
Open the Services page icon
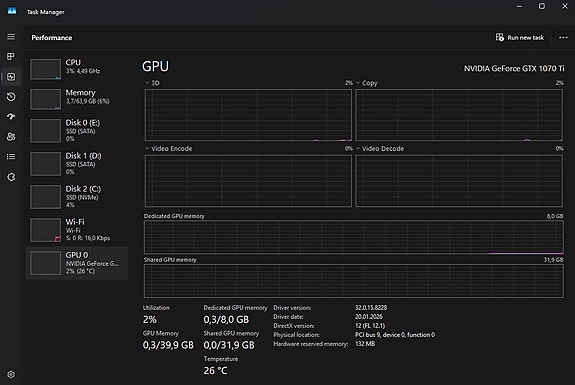[x=11, y=177]
